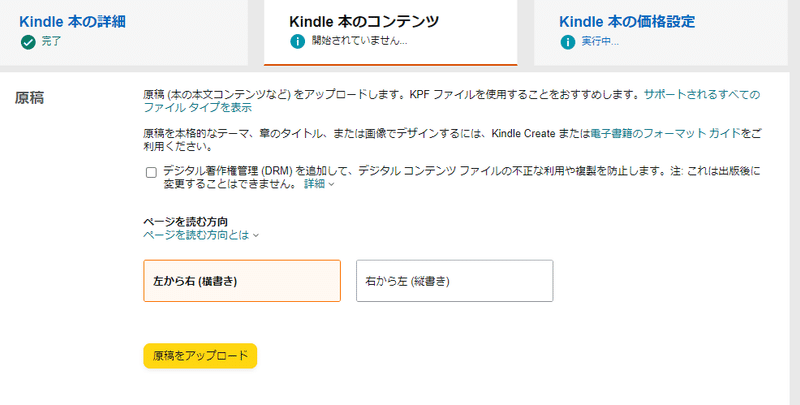
Task: Click info icon beside 実行中
Action: pos(567,42)
